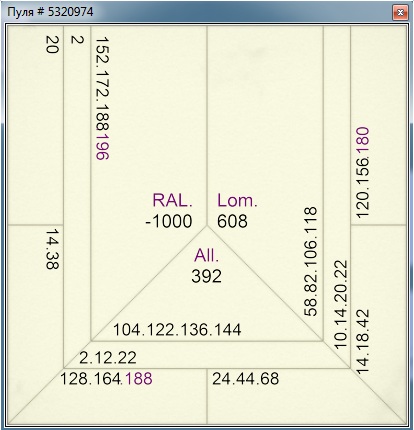Click the number 20 in top-left cell
This screenshot has height=430, width=414.
[x=52, y=45]
